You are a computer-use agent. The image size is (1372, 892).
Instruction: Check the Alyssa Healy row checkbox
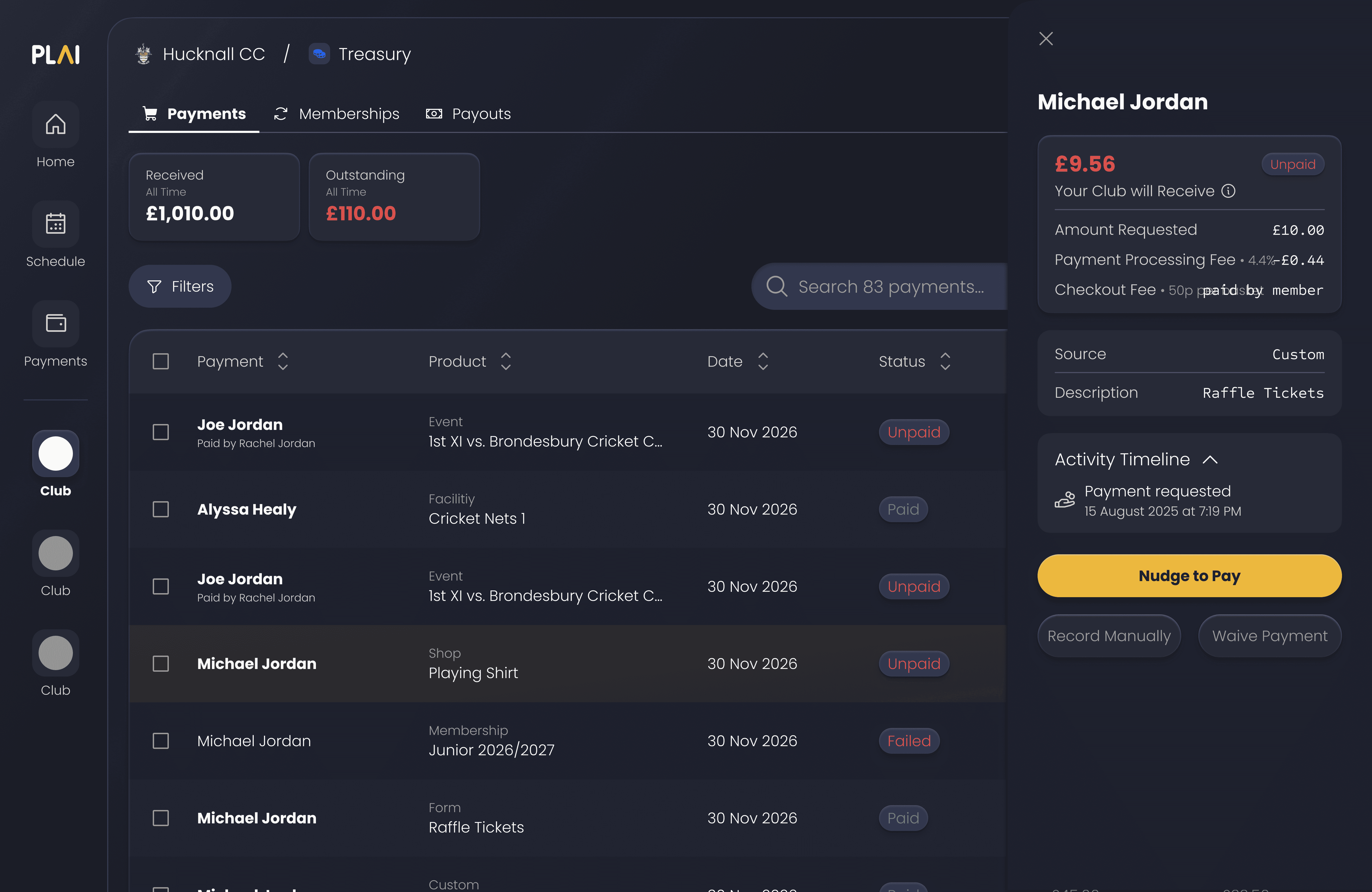[x=161, y=509]
